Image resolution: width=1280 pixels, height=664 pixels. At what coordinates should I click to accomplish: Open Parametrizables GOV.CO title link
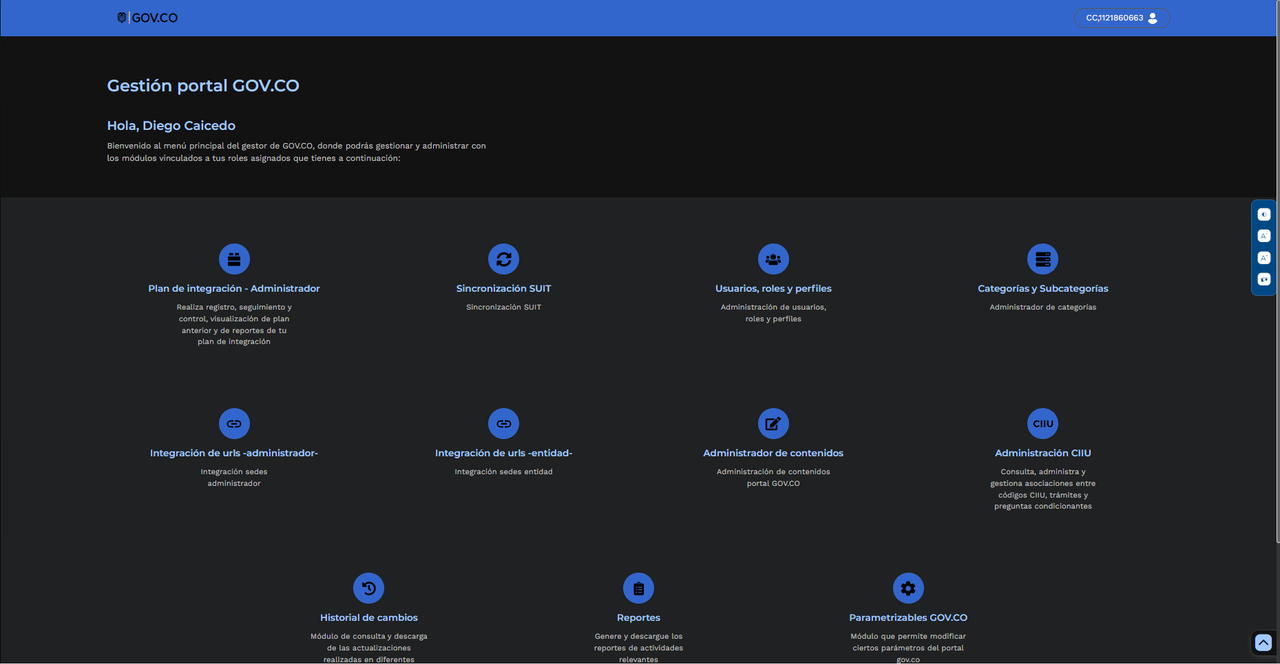908,617
